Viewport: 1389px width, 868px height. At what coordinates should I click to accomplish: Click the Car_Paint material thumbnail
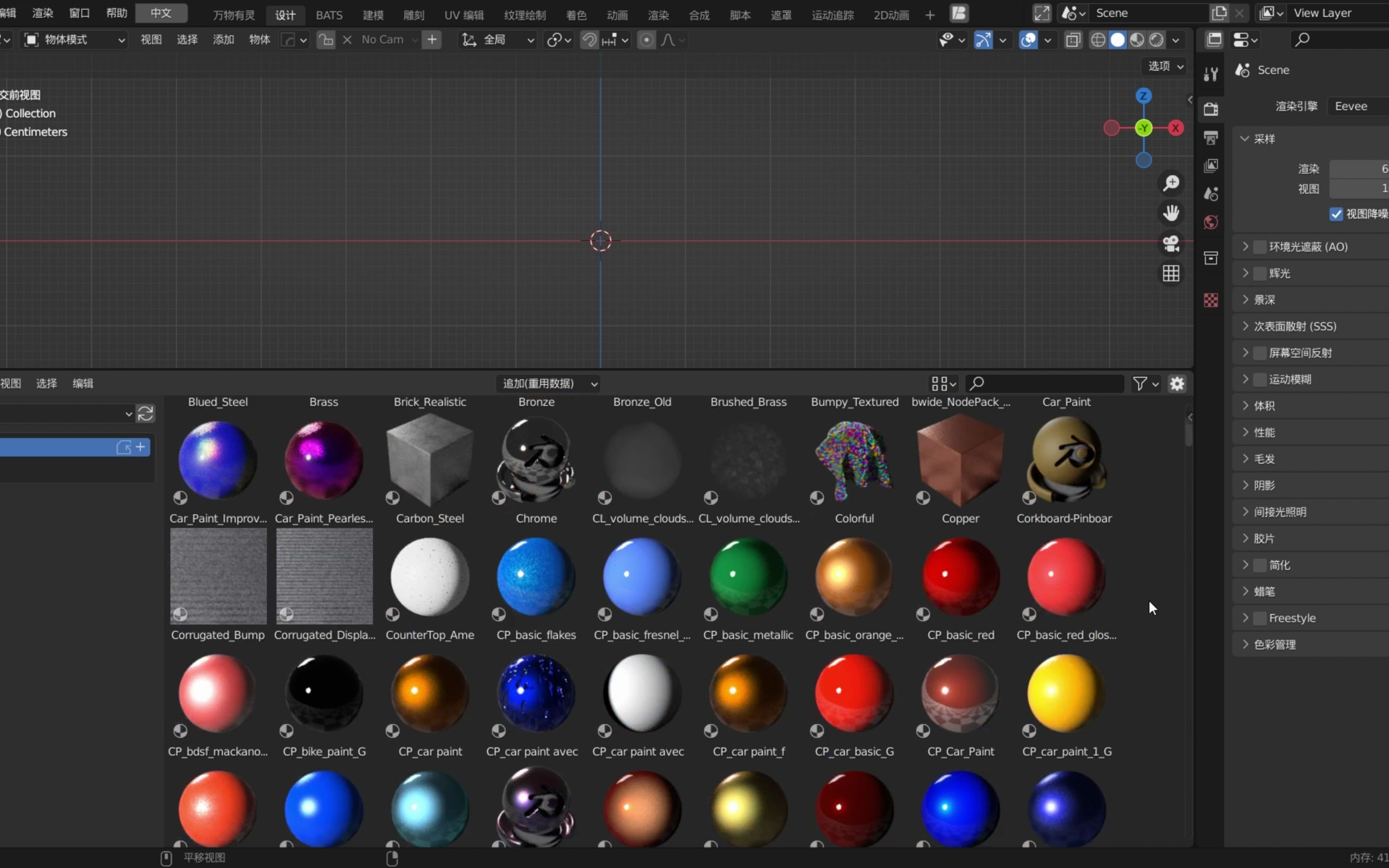[1066, 458]
